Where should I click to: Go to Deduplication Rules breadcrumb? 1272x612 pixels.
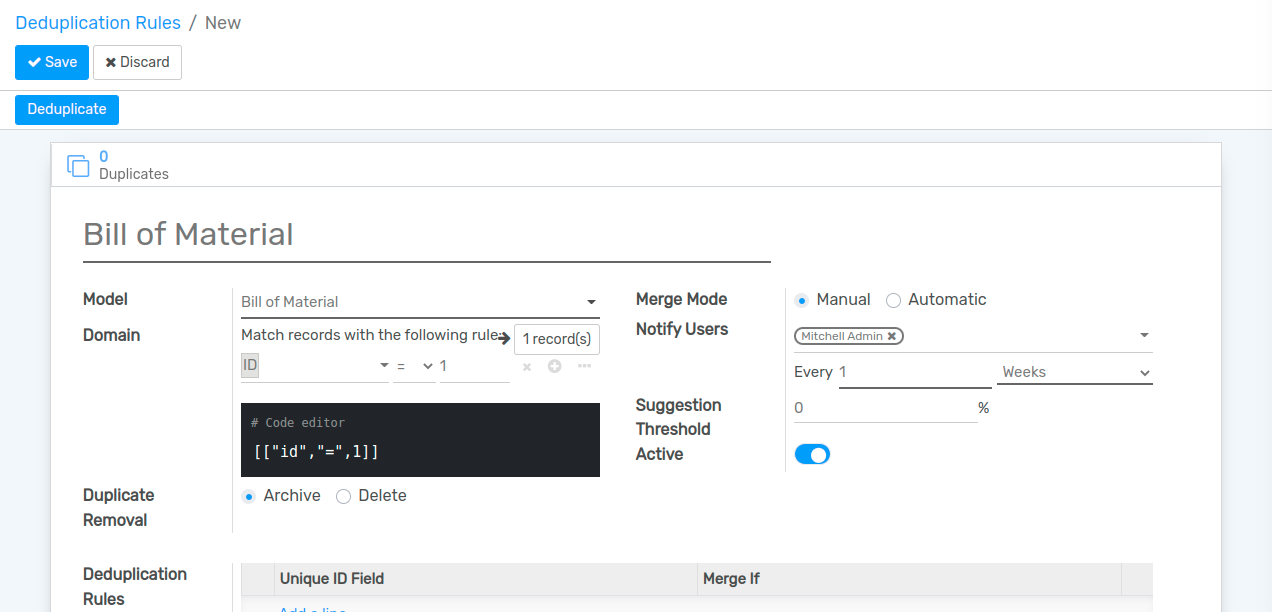click(x=98, y=23)
